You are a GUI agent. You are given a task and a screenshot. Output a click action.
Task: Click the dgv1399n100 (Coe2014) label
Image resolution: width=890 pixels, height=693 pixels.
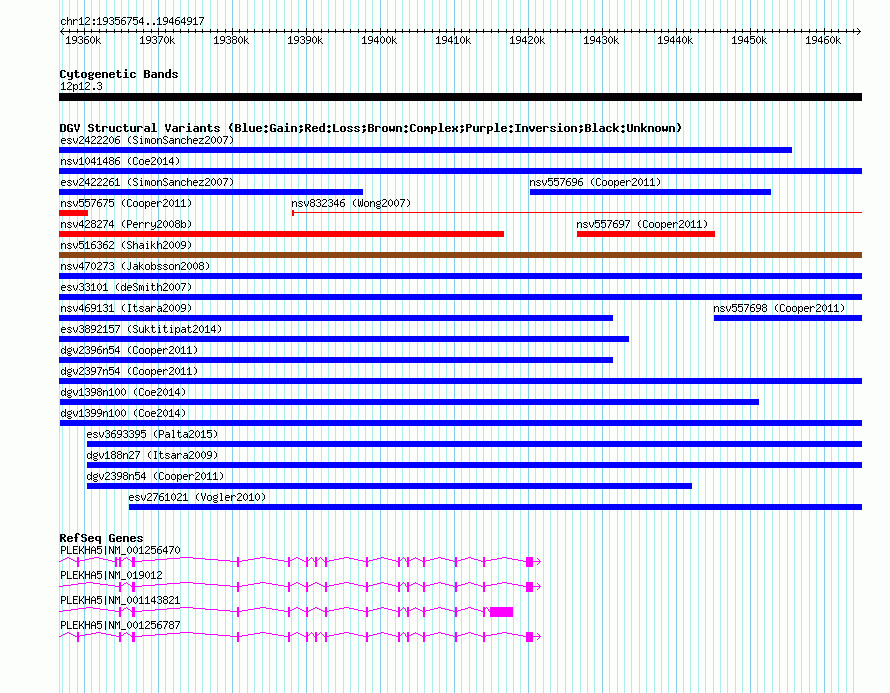[x=123, y=413]
